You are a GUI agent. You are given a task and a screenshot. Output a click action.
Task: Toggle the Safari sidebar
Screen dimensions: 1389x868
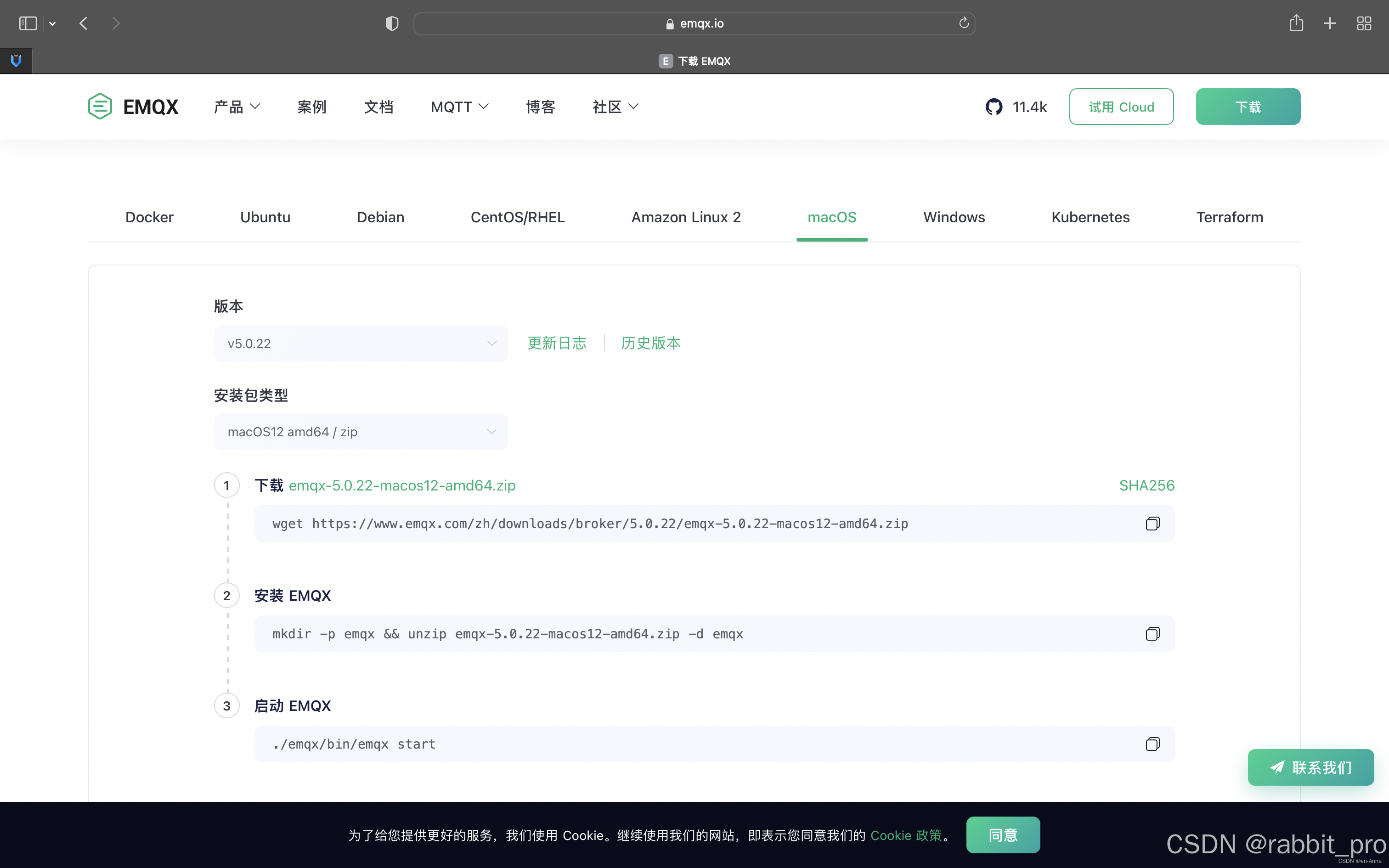28,23
